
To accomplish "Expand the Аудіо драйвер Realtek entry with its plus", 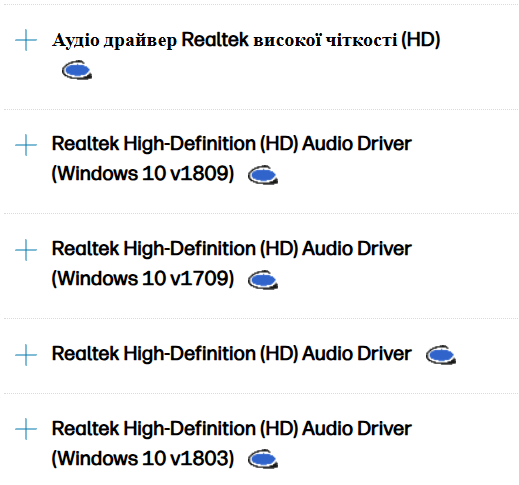I will click(26, 40).
